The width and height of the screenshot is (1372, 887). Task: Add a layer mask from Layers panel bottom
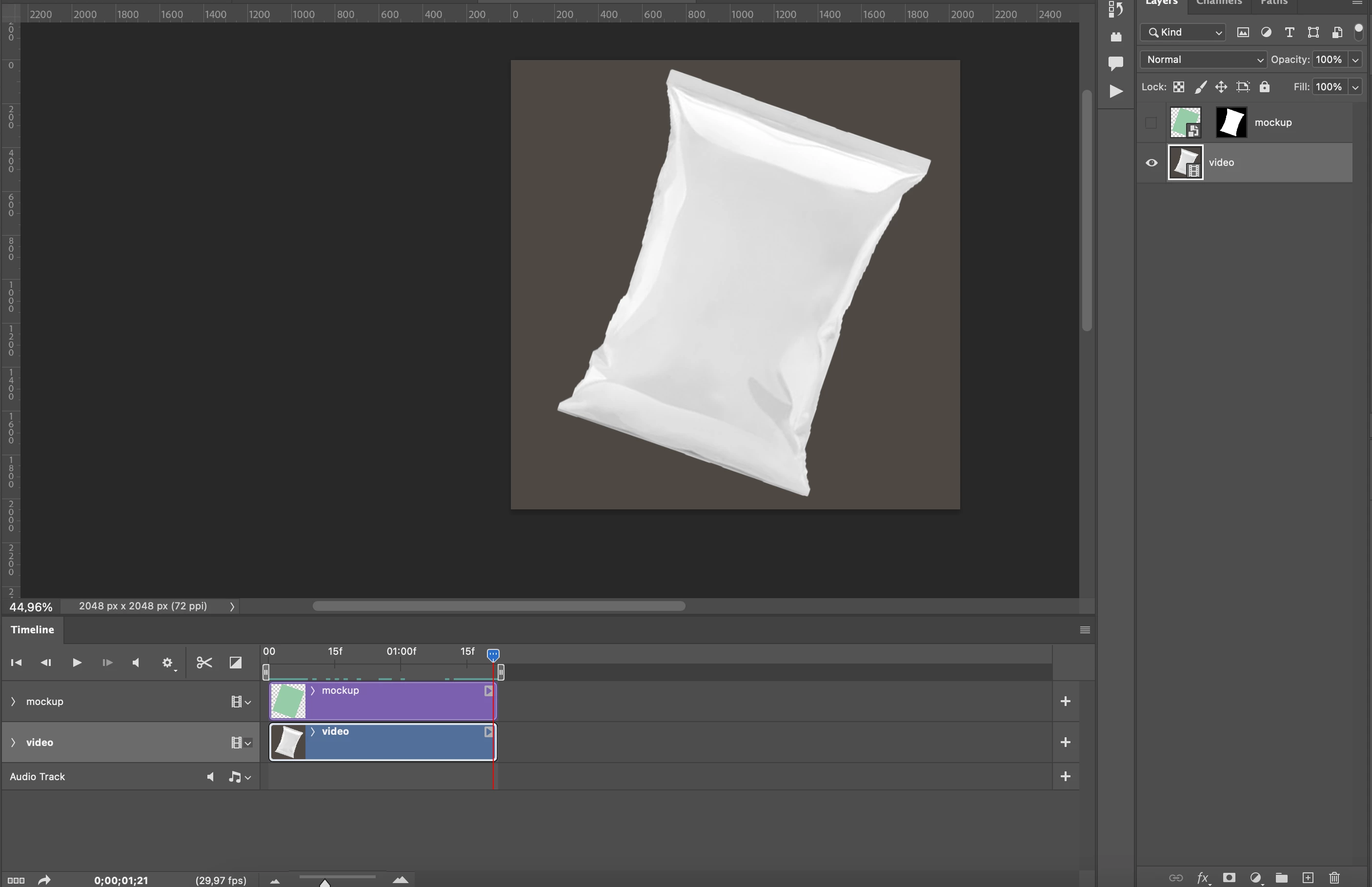pyautogui.click(x=1229, y=878)
